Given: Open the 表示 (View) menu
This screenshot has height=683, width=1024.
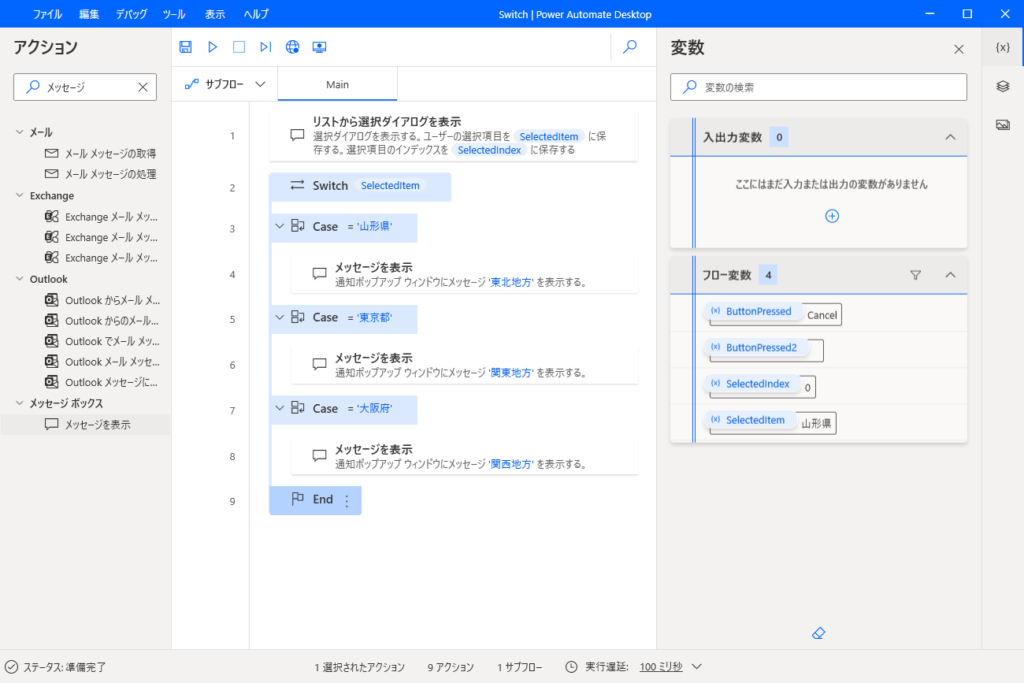Looking at the screenshot, I should [215, 14].
